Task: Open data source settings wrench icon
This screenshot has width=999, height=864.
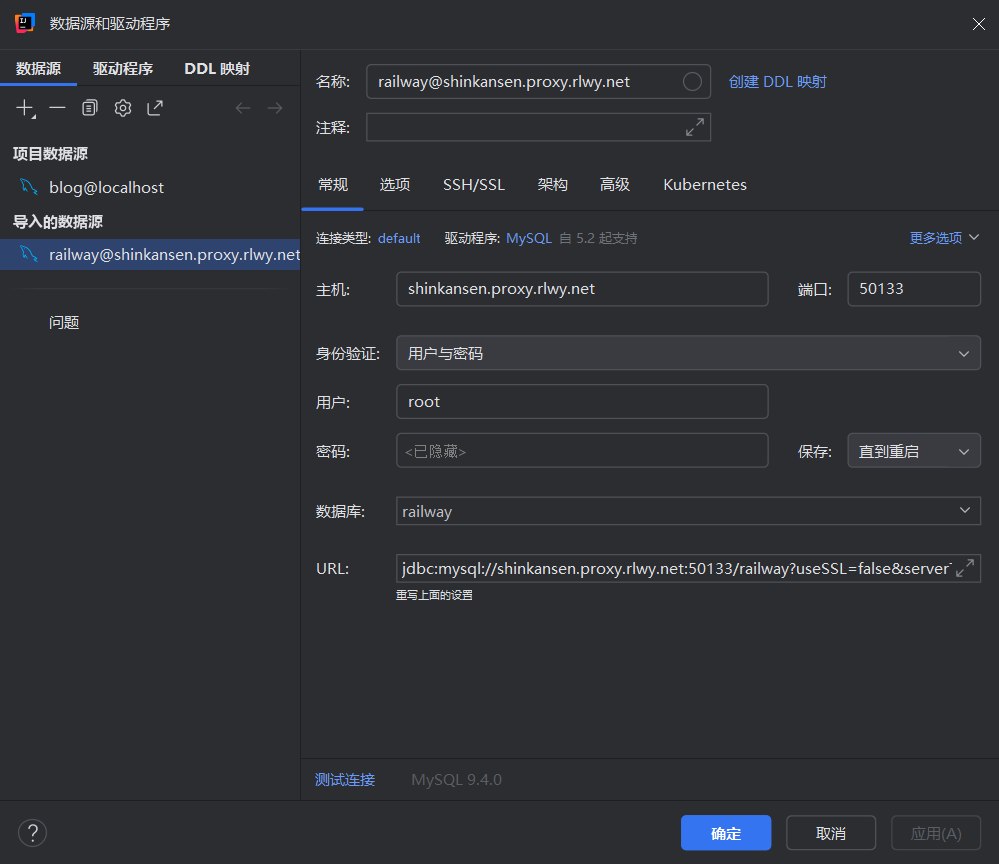Action: [x=122, y=108]
